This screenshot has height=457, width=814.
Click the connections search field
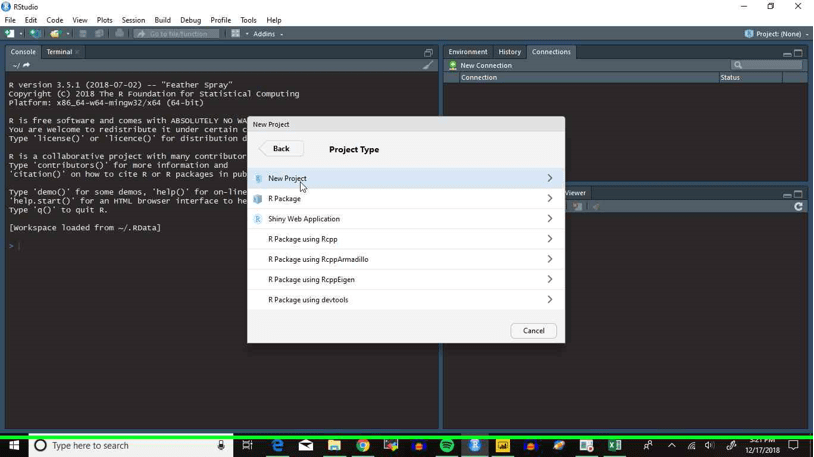766,65
